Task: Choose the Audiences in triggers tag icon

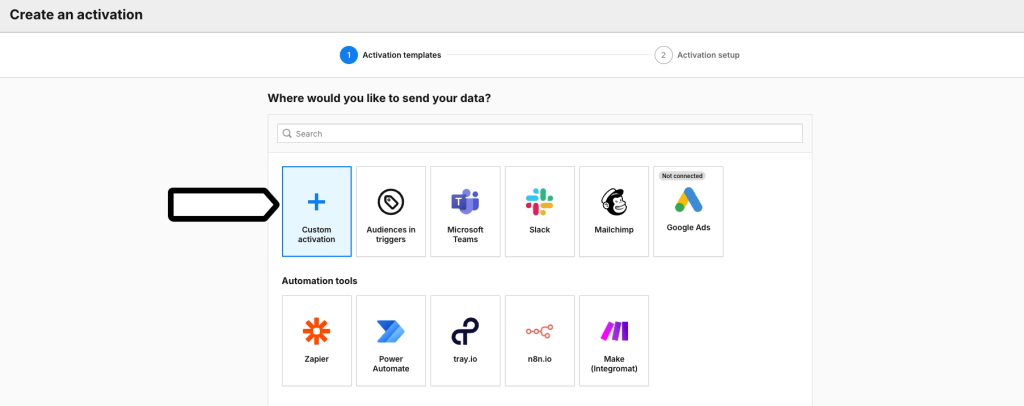Action: point(391,202)
